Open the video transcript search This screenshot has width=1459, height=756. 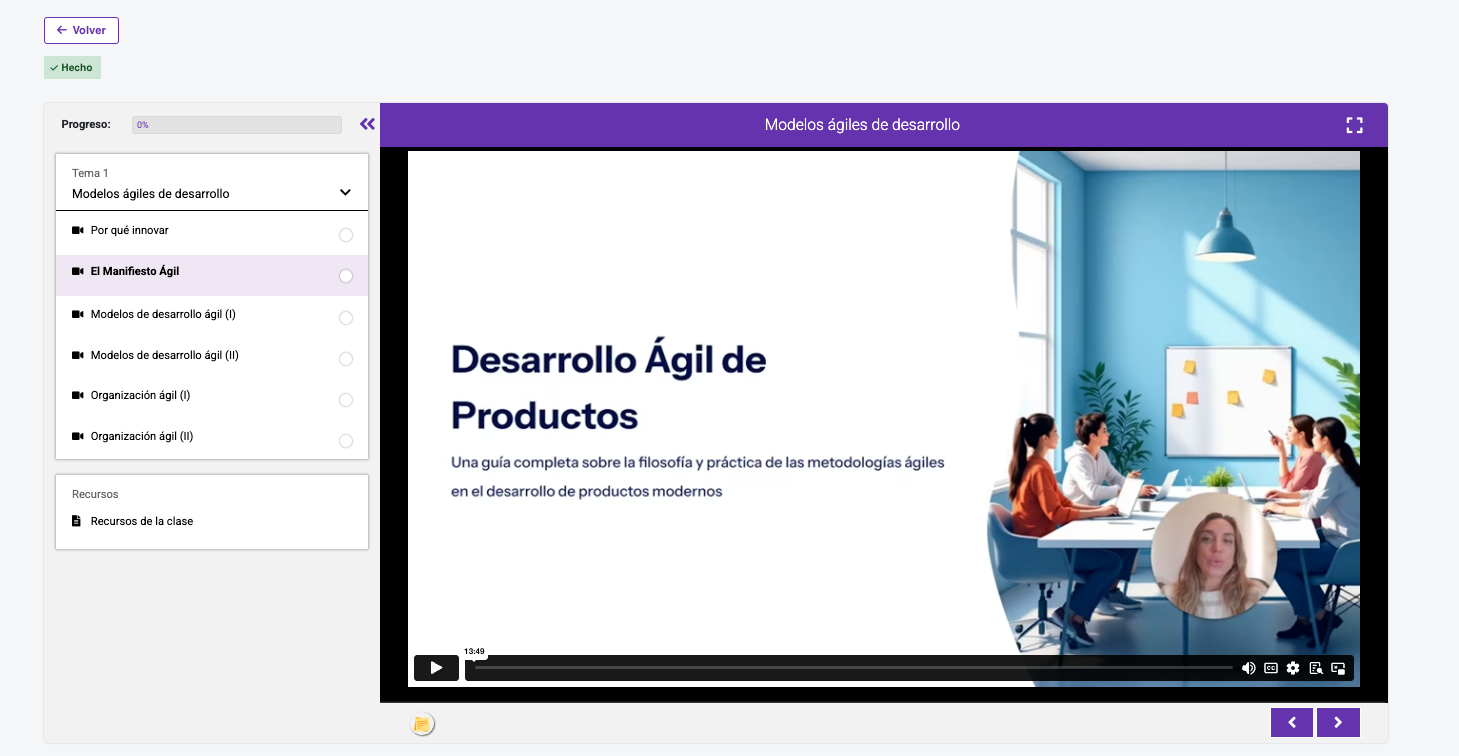[x=1316, y=668]
